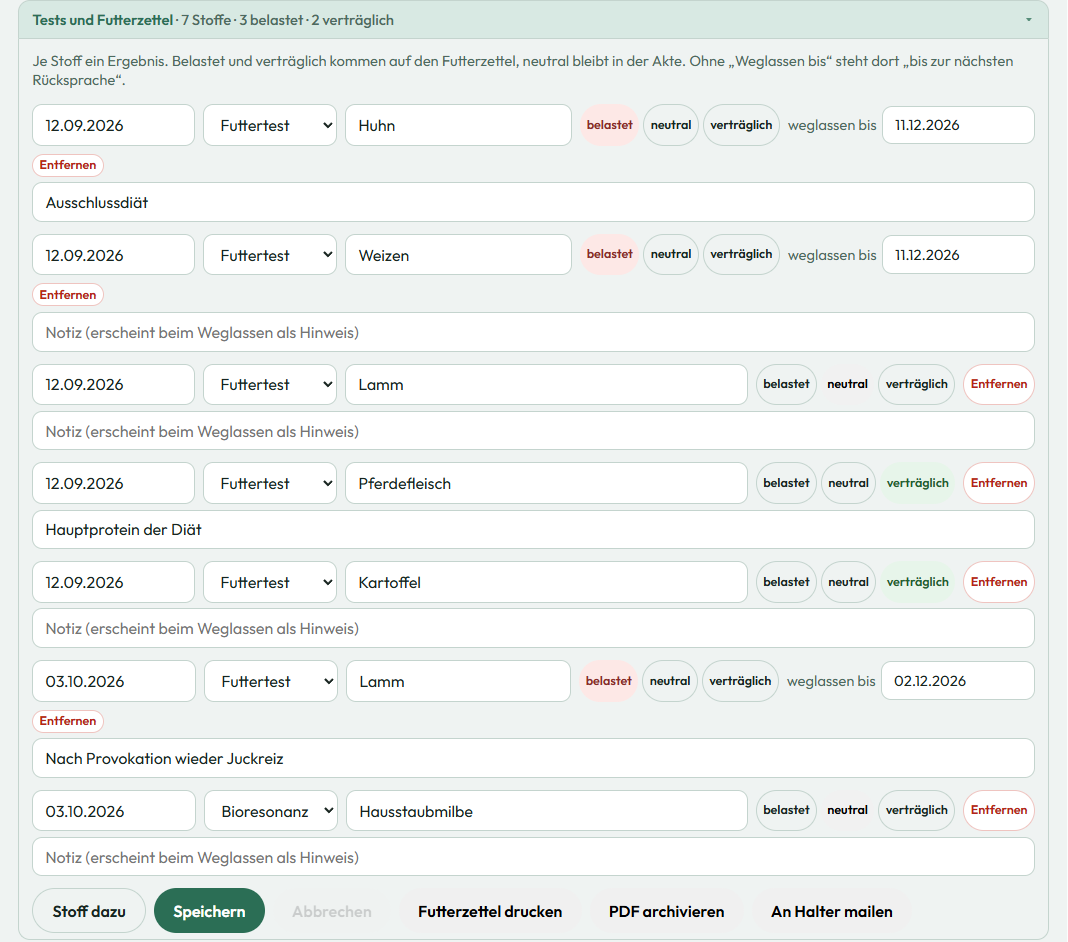Click the Ausschlussdiät note field
Screen dimensions: 1068x942
pos(533,202)
